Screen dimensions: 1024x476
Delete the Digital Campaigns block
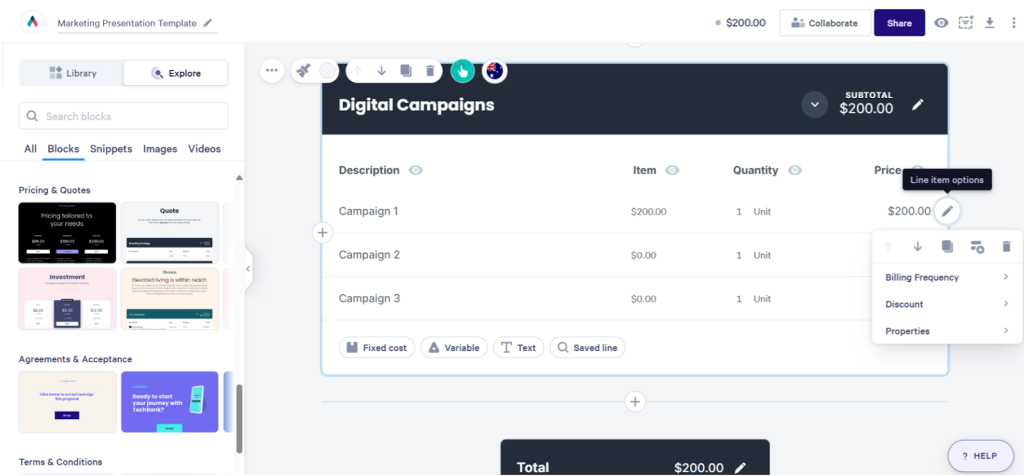(x=430, y=71)
